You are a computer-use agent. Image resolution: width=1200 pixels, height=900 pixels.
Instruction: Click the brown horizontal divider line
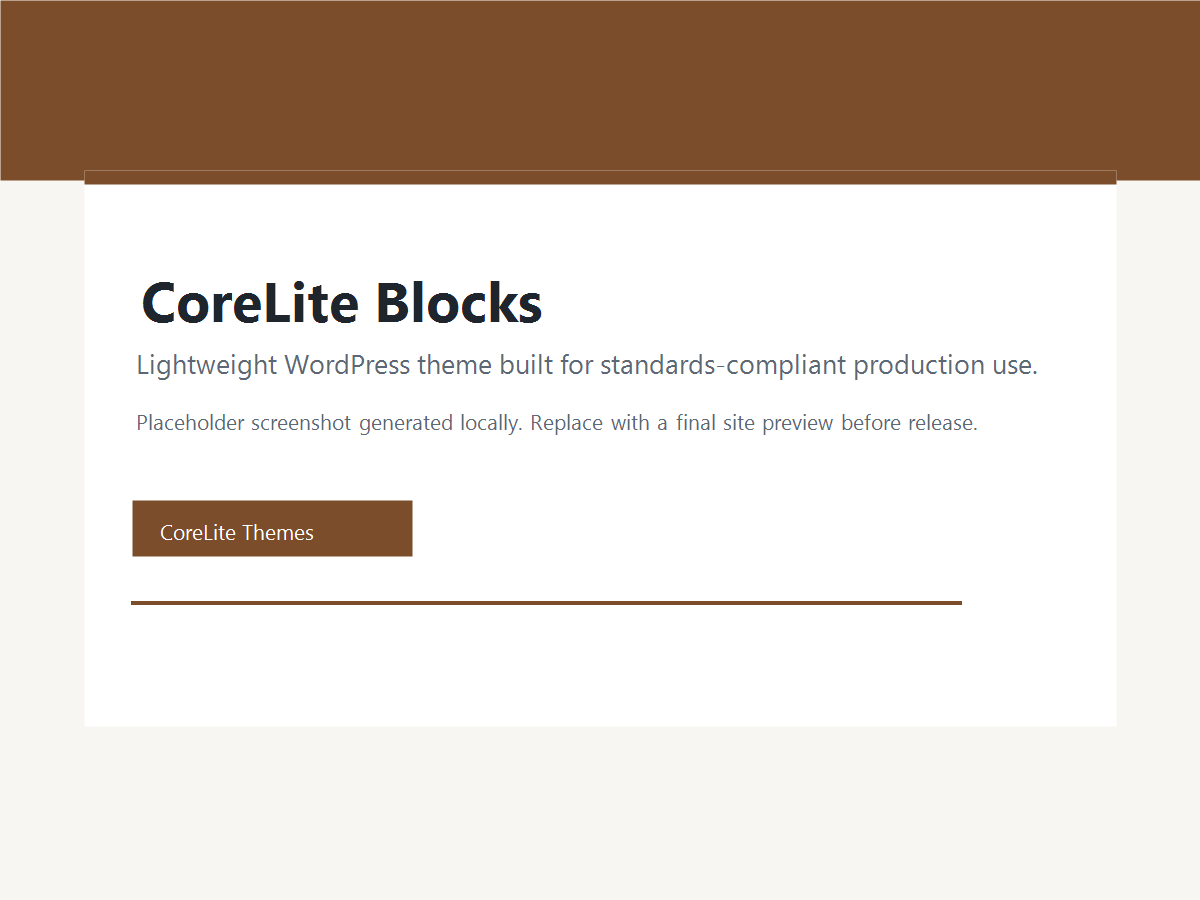(x=546, y=603)
